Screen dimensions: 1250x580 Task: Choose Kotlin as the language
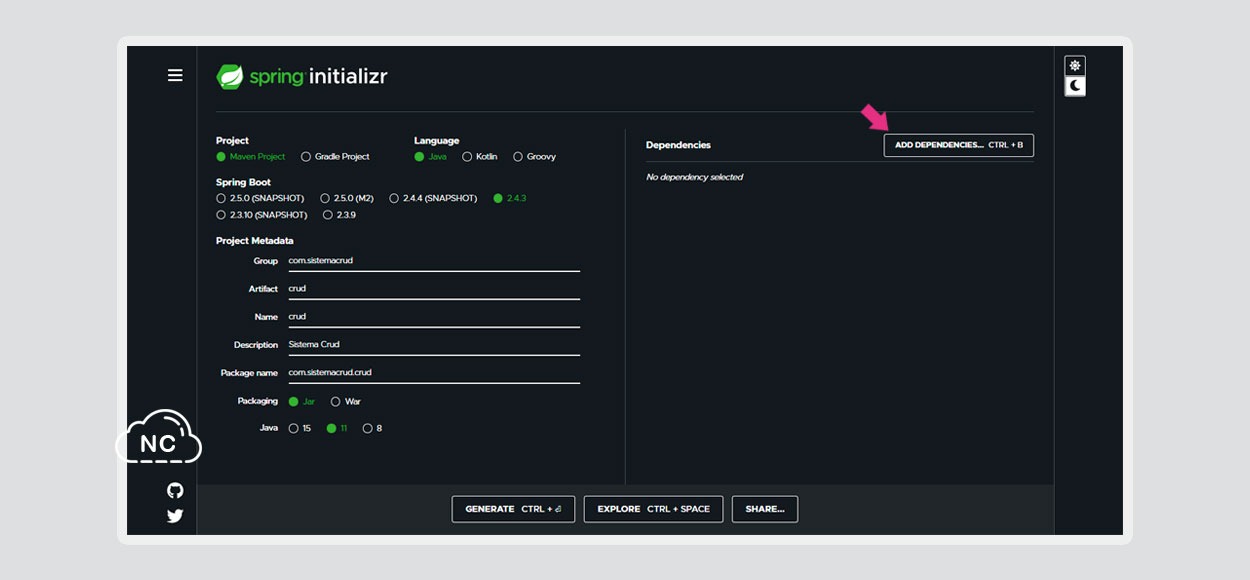480,157
